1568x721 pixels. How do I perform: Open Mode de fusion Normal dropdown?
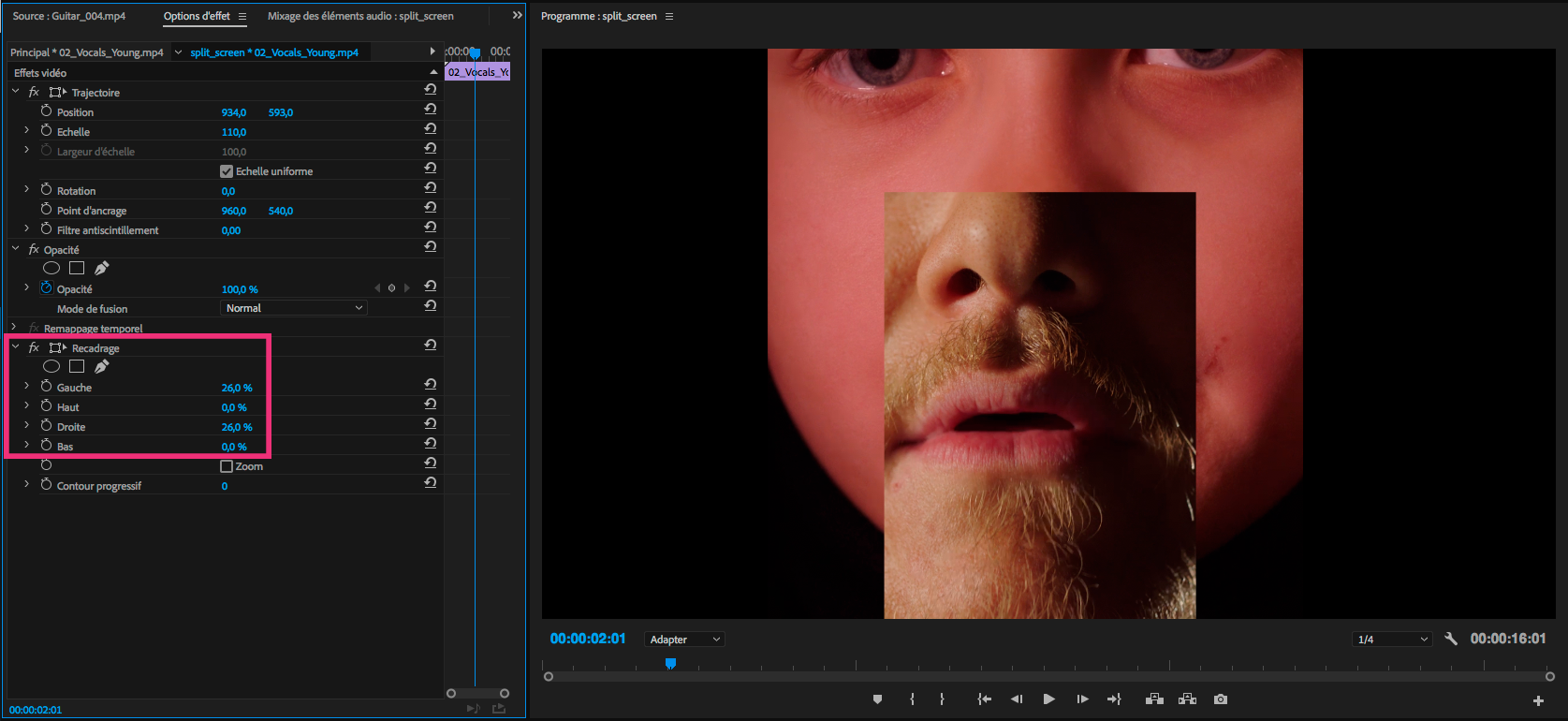[294, 308]
